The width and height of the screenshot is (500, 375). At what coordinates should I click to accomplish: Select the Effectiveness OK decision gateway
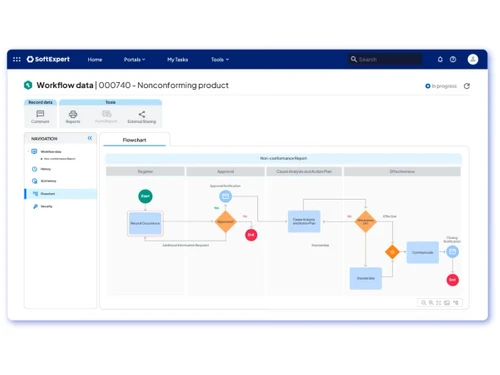coord(366,221)
